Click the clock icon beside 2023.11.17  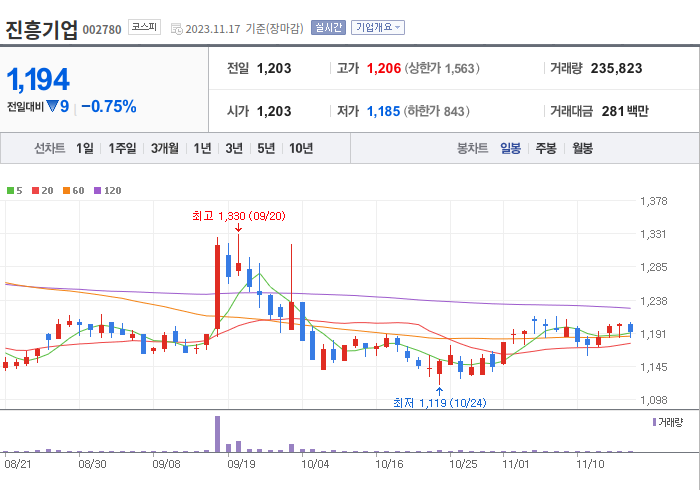click(177, 29)
